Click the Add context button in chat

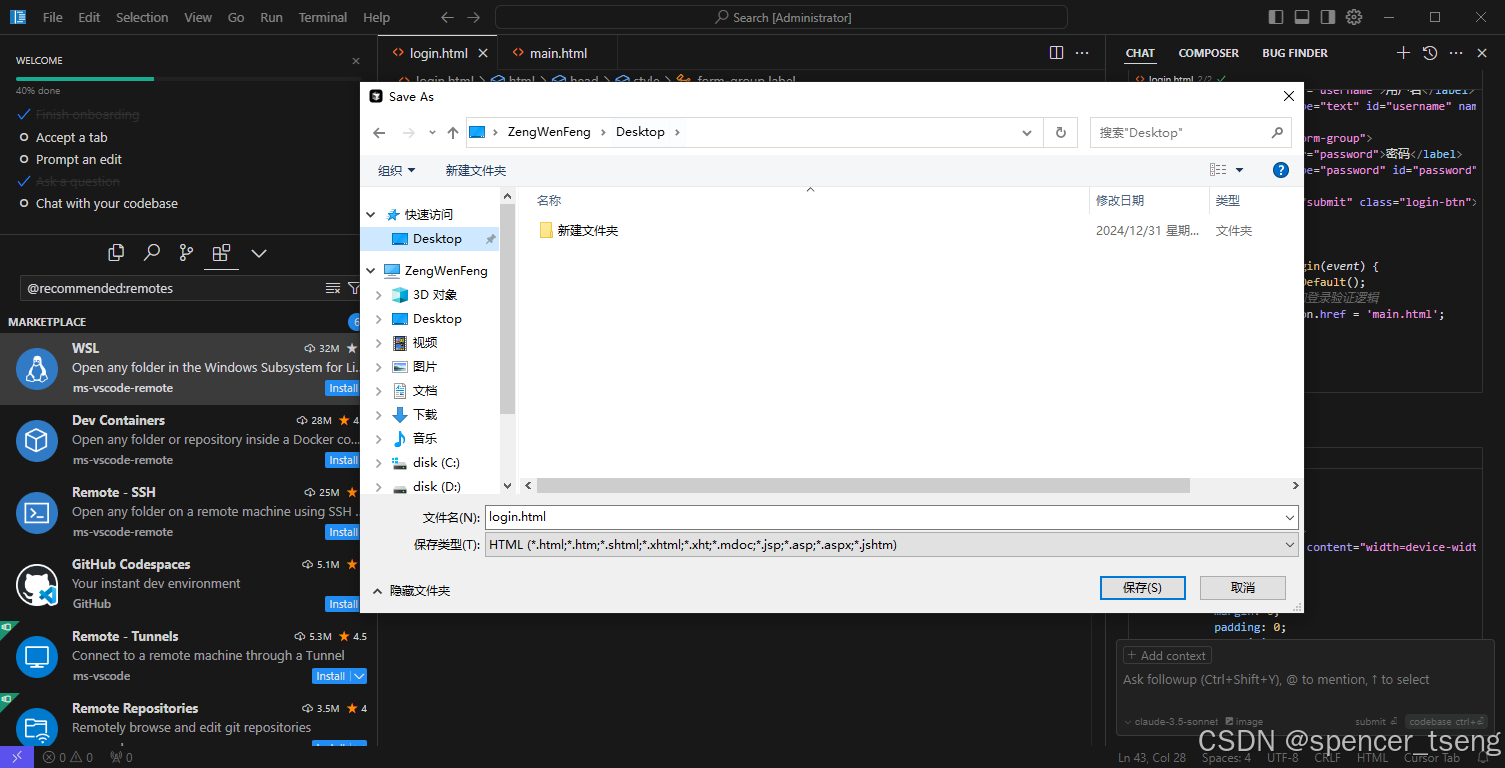coord(1167,656)
